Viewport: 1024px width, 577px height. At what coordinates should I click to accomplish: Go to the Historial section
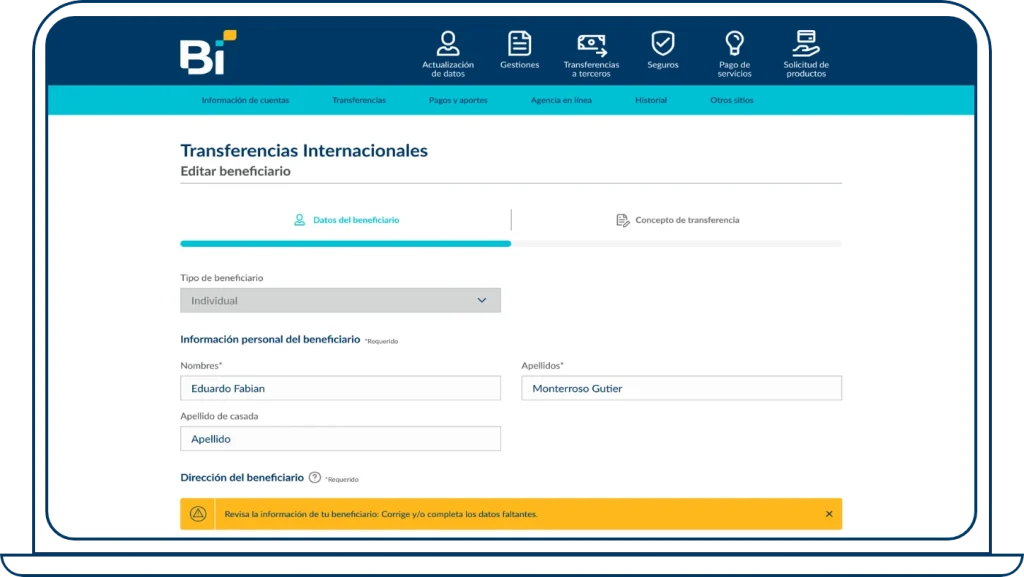point(651,100)
